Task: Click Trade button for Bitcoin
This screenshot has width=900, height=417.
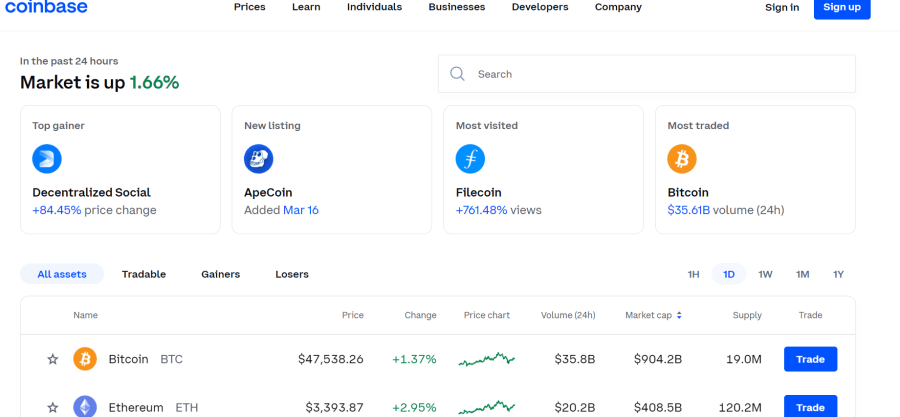Action: pyautogui.click(x=810, y=359)
